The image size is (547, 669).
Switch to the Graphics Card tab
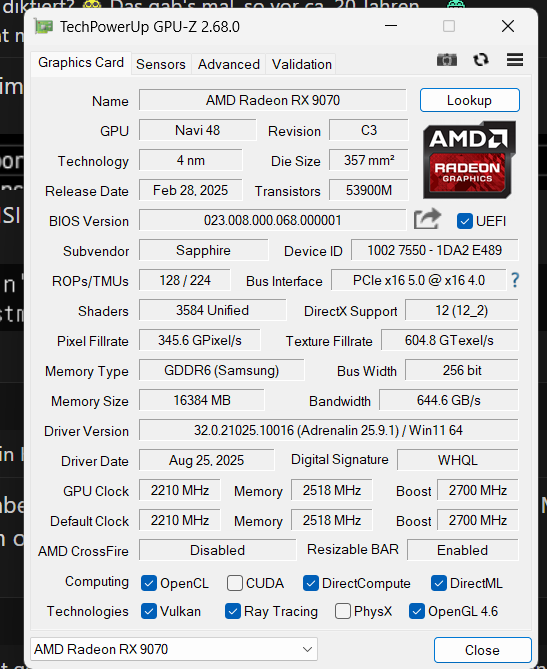pos(81,63)
